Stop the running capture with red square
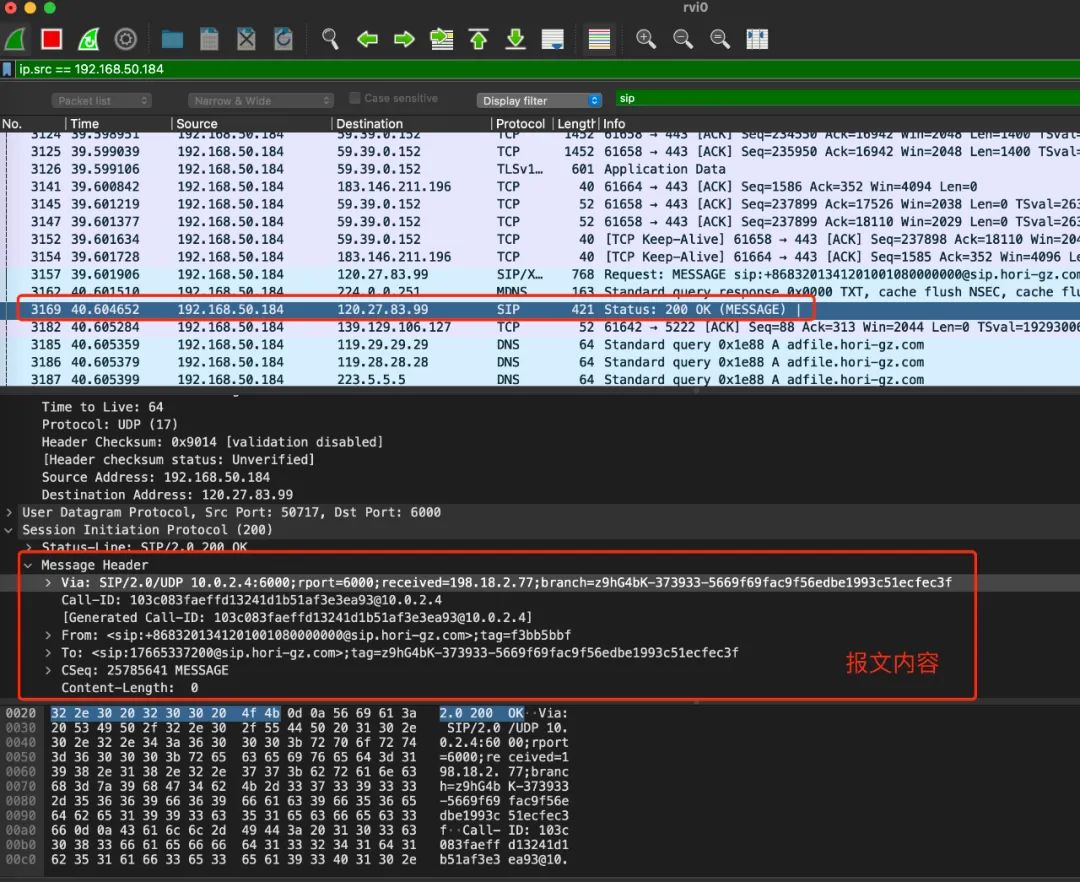Viewport: 1080px width, 882px height. click(52, 39)
